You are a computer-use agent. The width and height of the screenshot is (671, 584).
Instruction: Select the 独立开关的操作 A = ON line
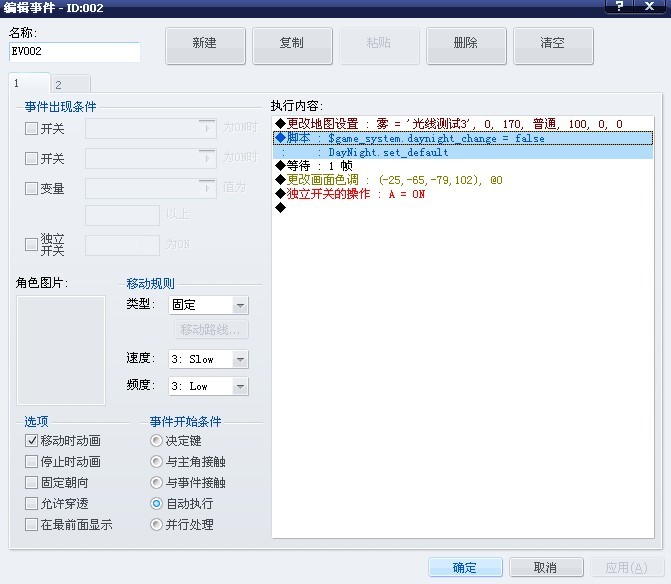point(463,194)
